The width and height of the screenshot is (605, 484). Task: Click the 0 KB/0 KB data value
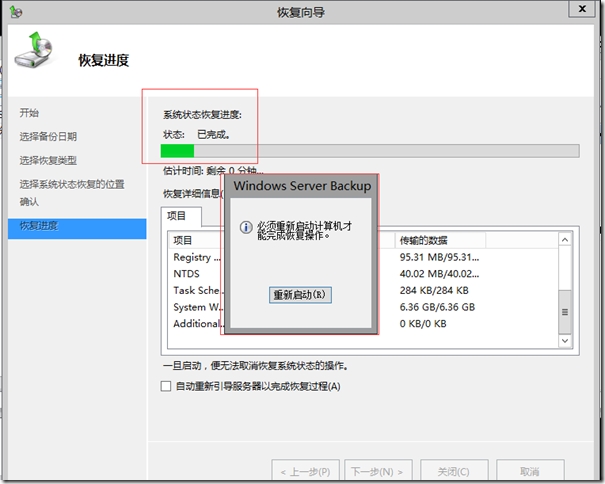423,323
